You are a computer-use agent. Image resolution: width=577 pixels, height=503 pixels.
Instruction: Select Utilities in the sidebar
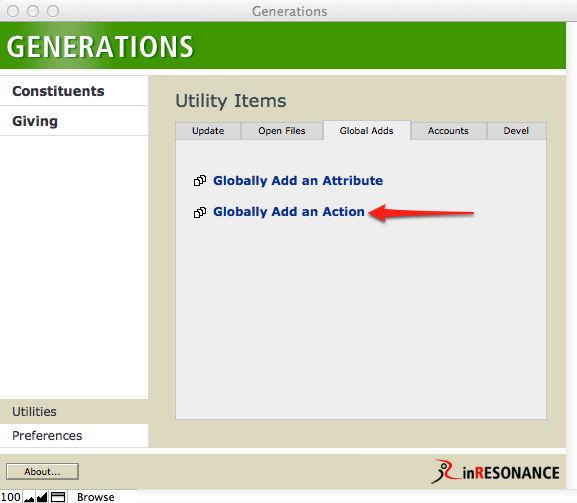pos(74,411)
